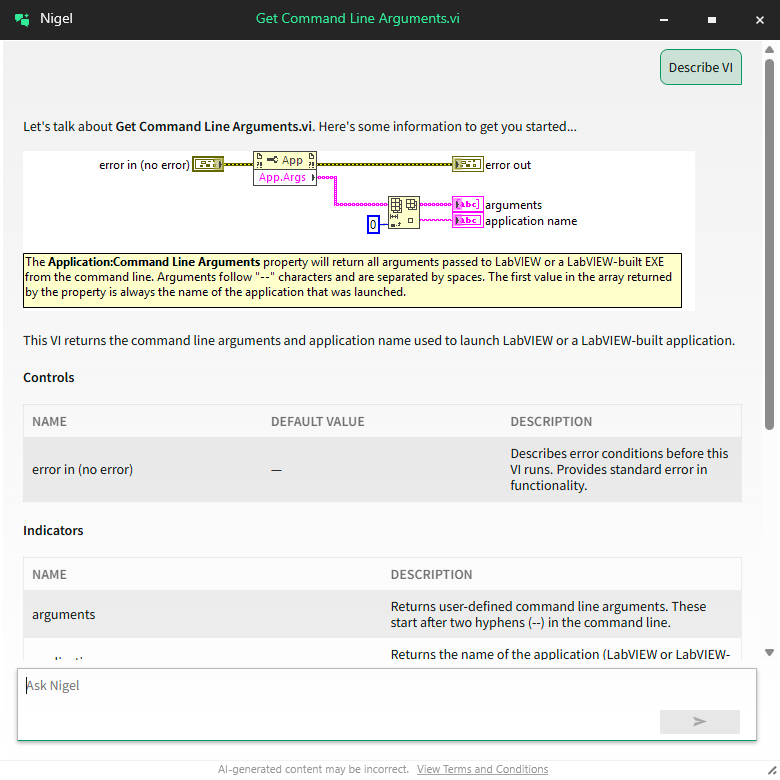This screenshot has width=780, height=780.
Task: Click scrollbar down arrow
Action: pos(769,652)
